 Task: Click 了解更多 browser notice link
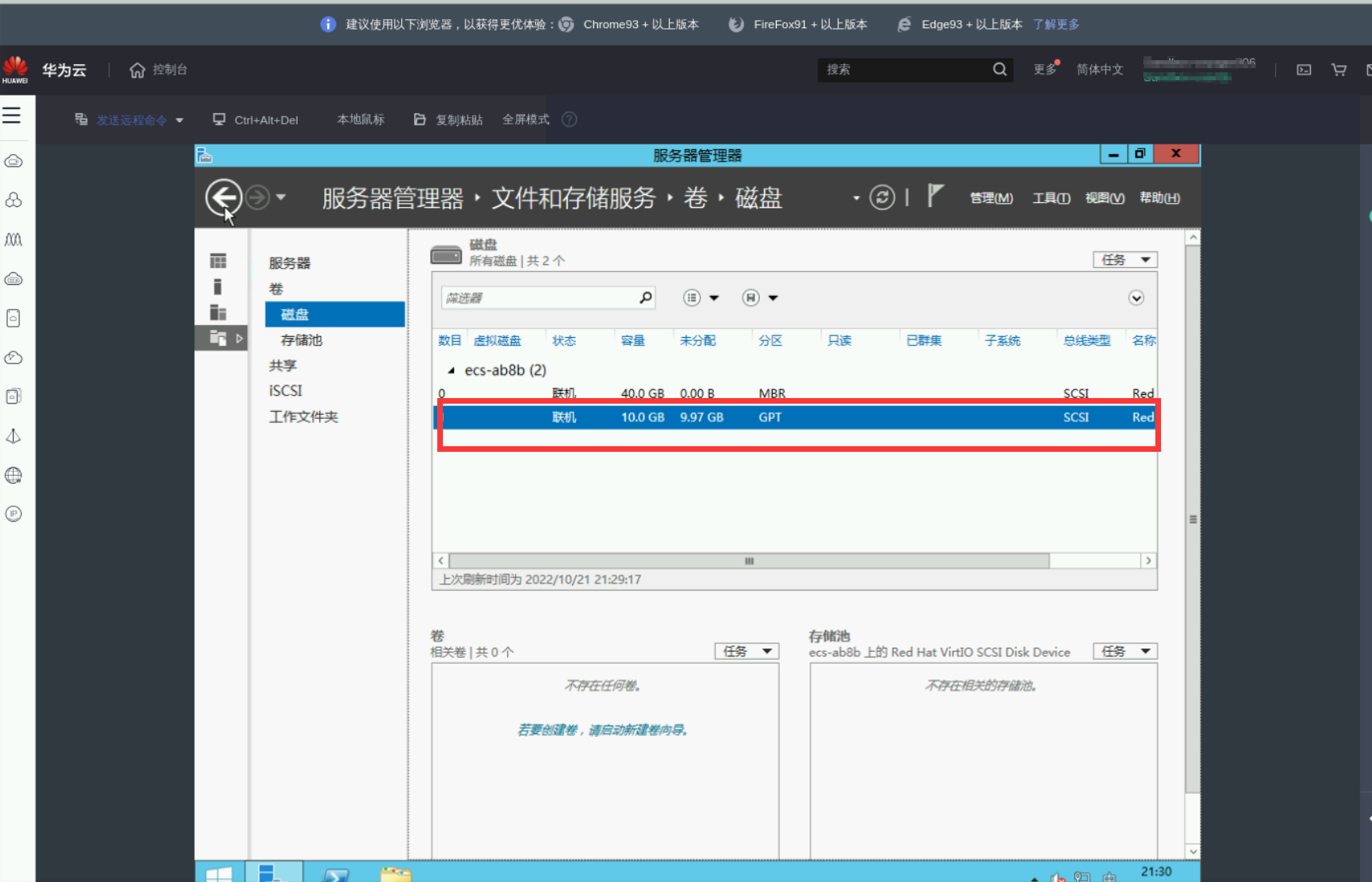coord(1056,25)
